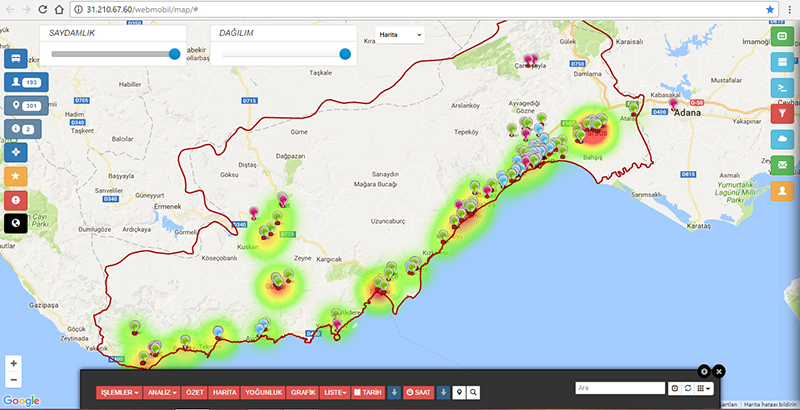Click the SAYDAMLIK slider track
Screen dimensions: 800x410
[x=111, y=54]
